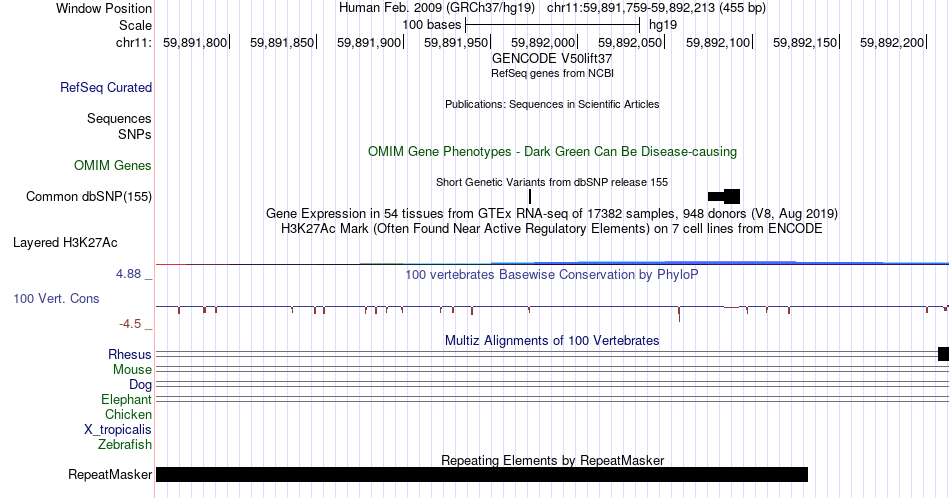Click Short Genetic Variants from dbSNP title
This screenshot has height=498, width=950.
coord(552,182)
